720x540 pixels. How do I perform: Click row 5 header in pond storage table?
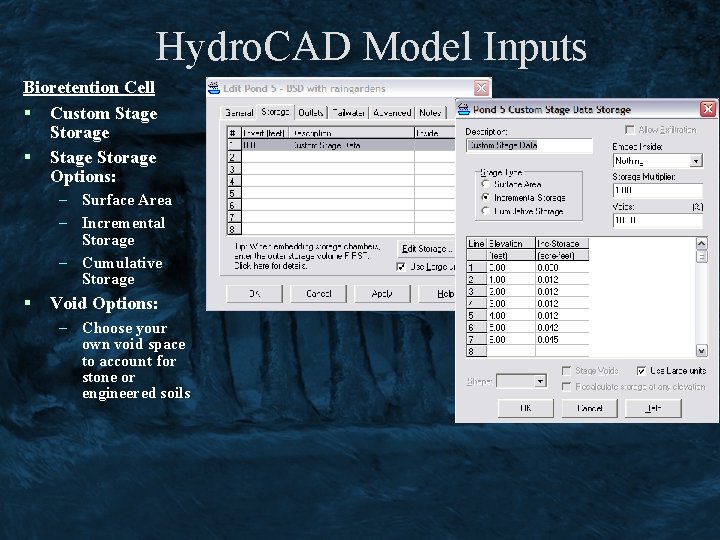click(x=234, y=193)
